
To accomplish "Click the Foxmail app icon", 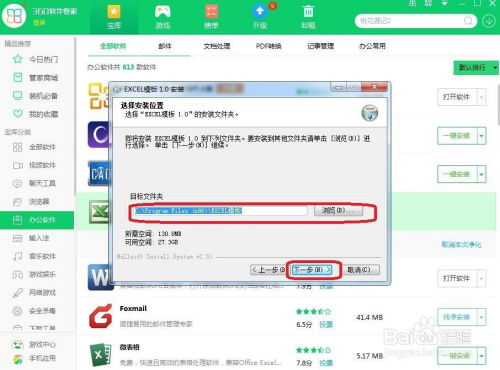I will [100, 316].
